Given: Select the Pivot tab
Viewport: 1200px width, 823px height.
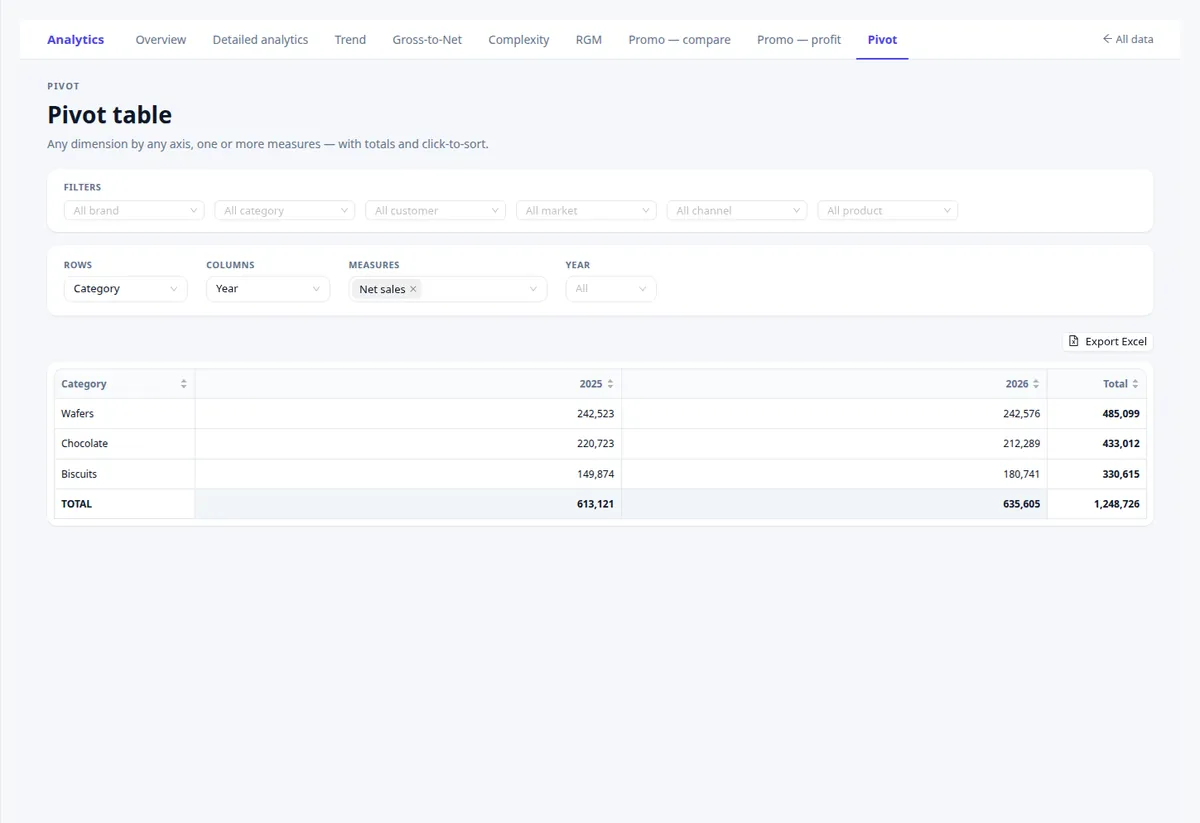Looking at the screenshot, I should click(882, 40).
